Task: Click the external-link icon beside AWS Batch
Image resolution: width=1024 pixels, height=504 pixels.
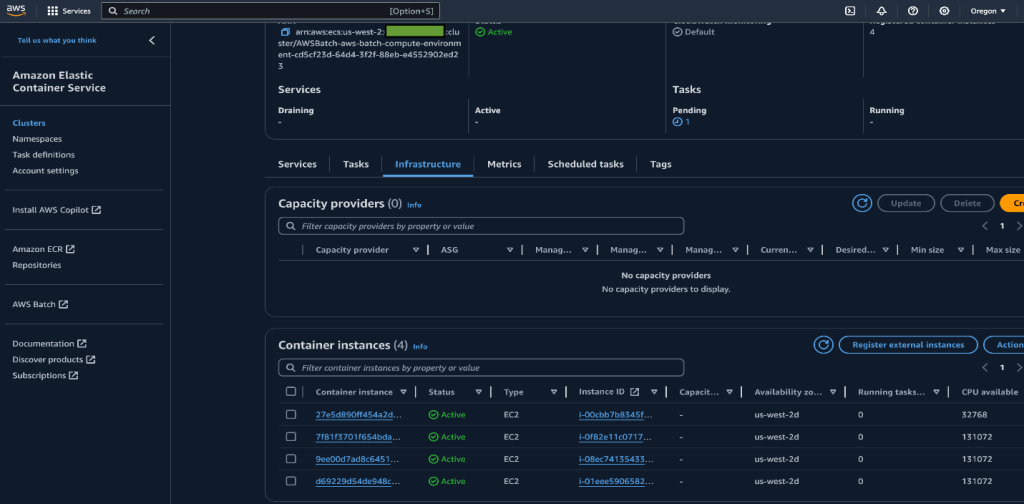Action: click(x=63, y=304)
